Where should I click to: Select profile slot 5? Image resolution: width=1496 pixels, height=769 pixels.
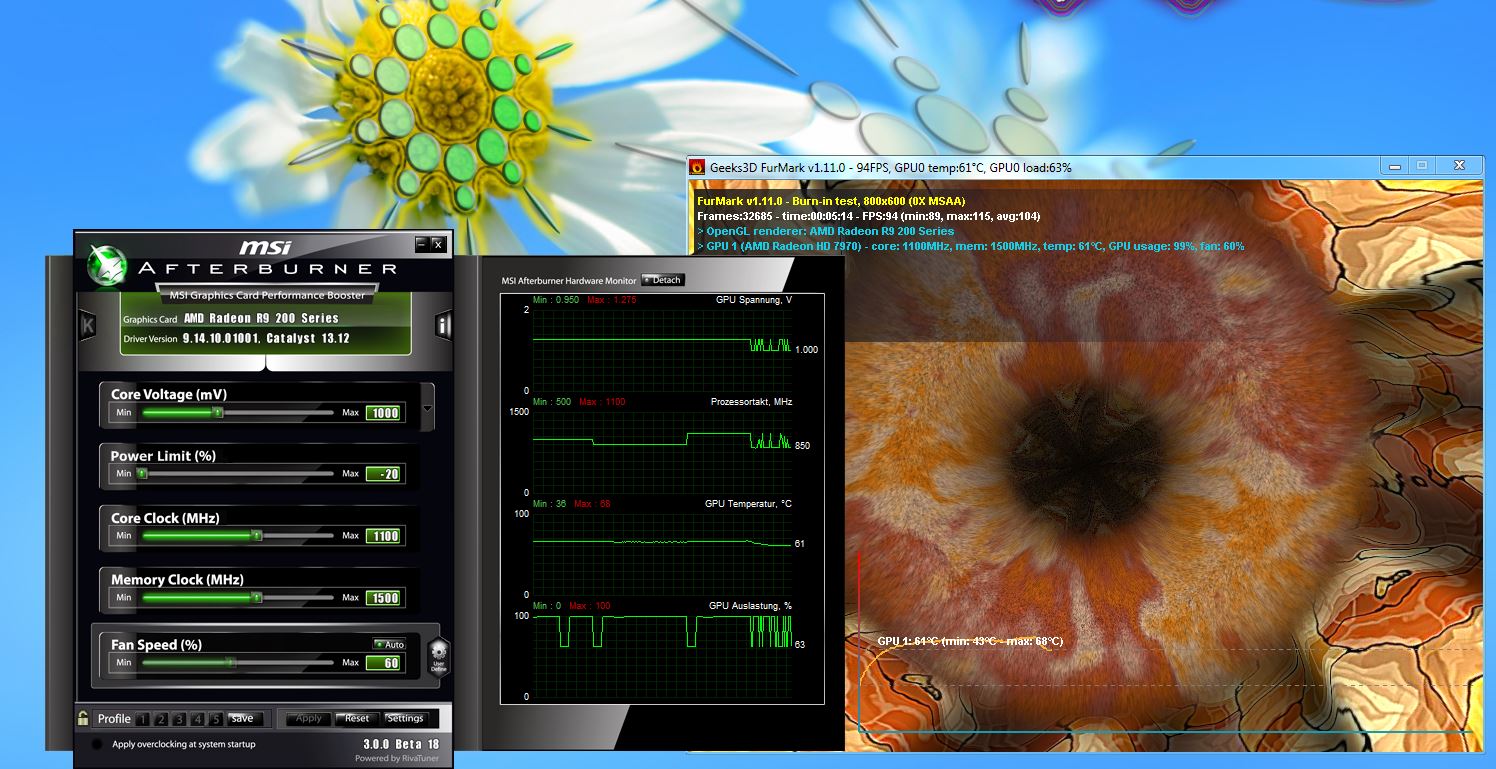click(214, 719)
